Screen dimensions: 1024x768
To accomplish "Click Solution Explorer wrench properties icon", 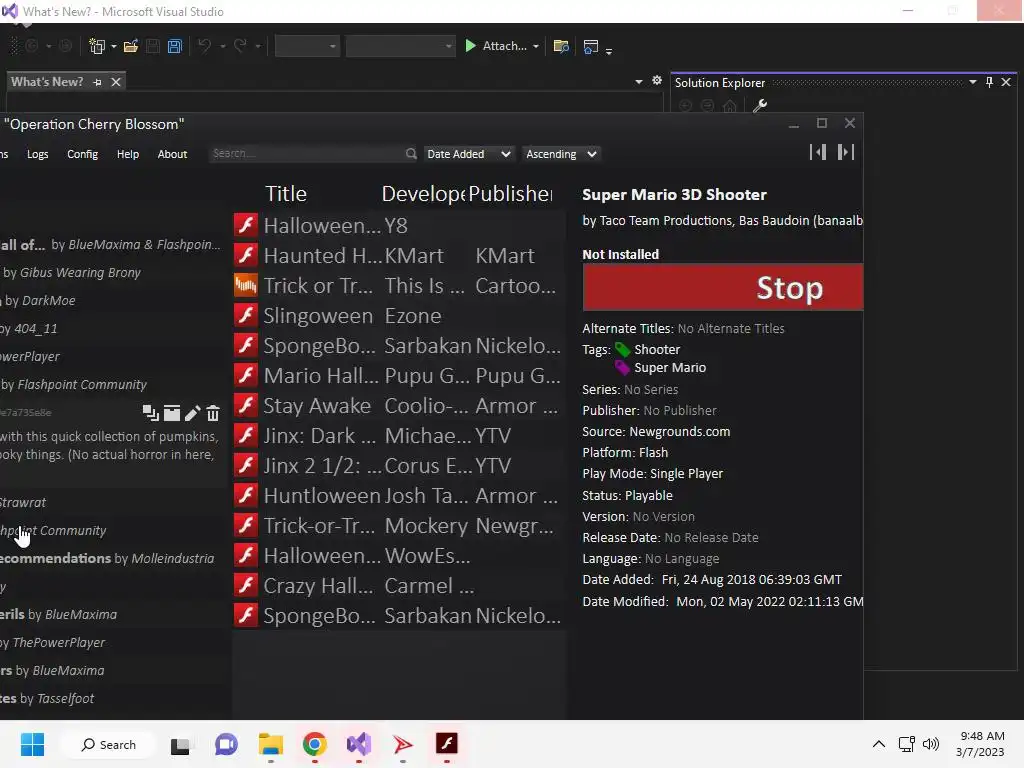I will (760, 105).
